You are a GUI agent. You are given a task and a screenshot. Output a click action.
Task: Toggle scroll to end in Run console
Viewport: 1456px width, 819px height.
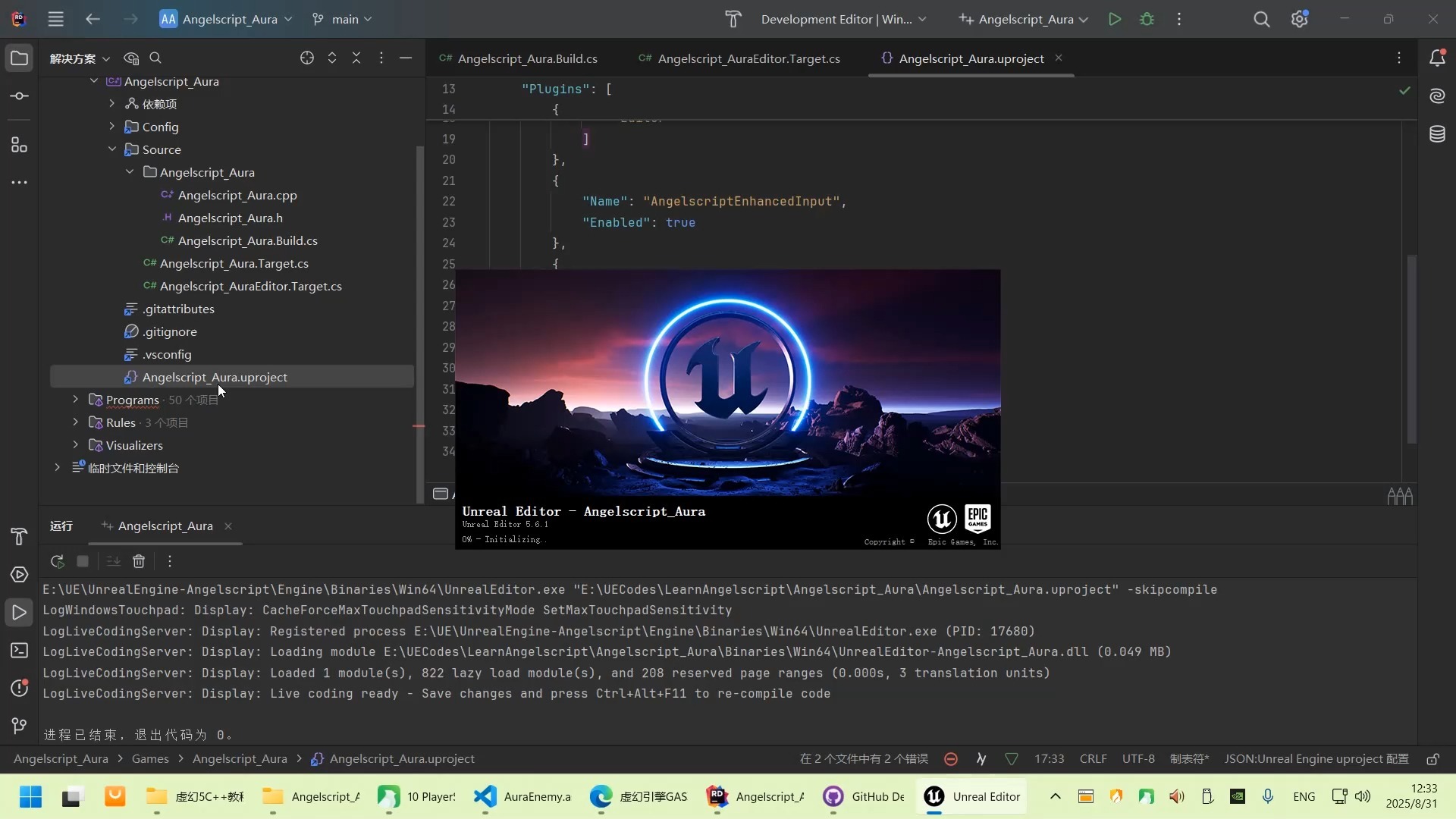pyautogui.click(x=113, y=561)
